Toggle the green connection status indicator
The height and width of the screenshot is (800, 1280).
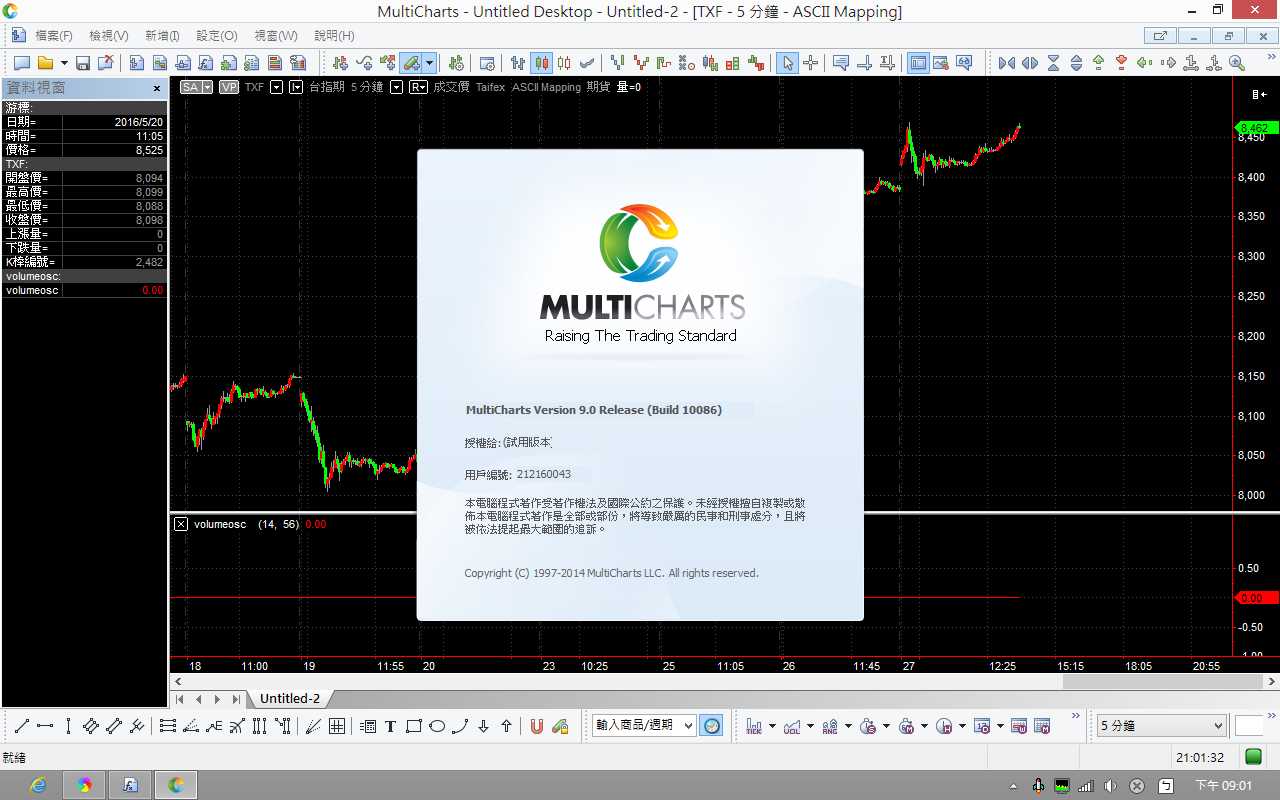(1253, 757)
